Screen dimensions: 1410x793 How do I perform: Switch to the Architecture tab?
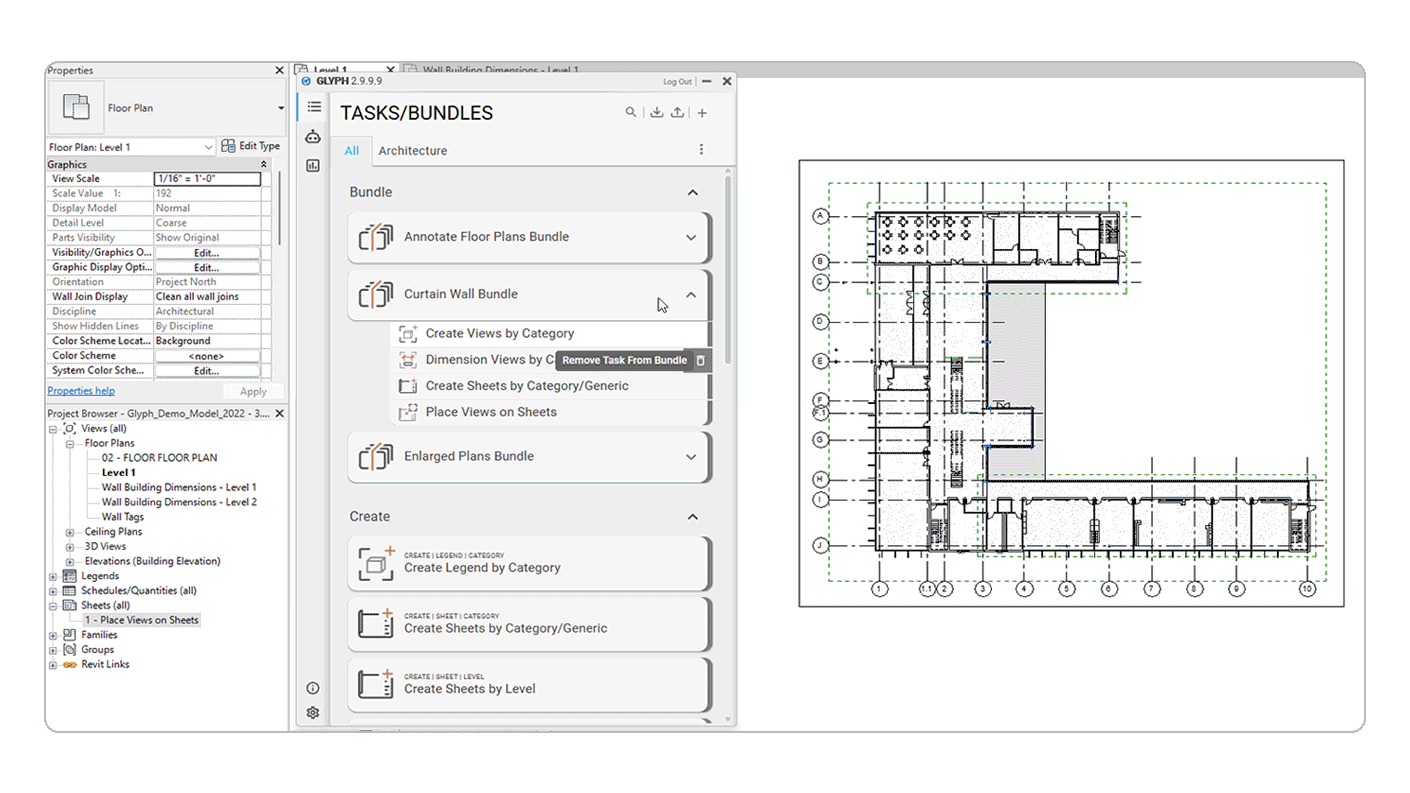(412, 150)
